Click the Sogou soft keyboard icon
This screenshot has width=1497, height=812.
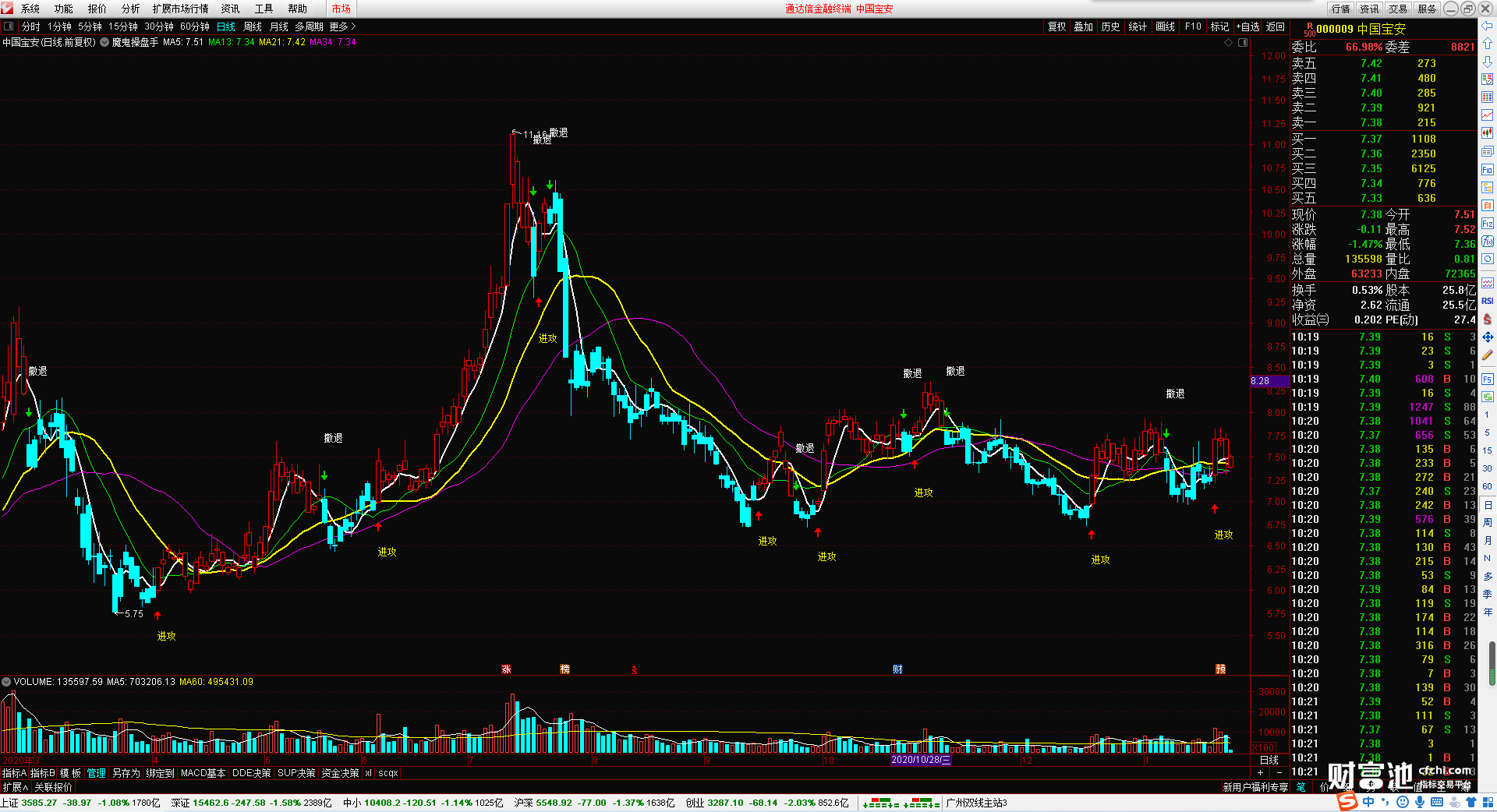[1437, 802]
